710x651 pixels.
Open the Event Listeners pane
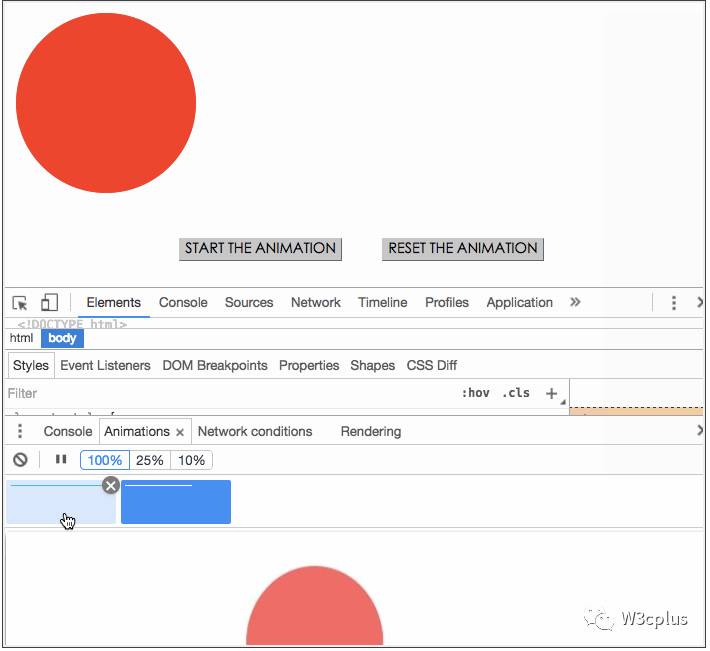tap(105, 365)
